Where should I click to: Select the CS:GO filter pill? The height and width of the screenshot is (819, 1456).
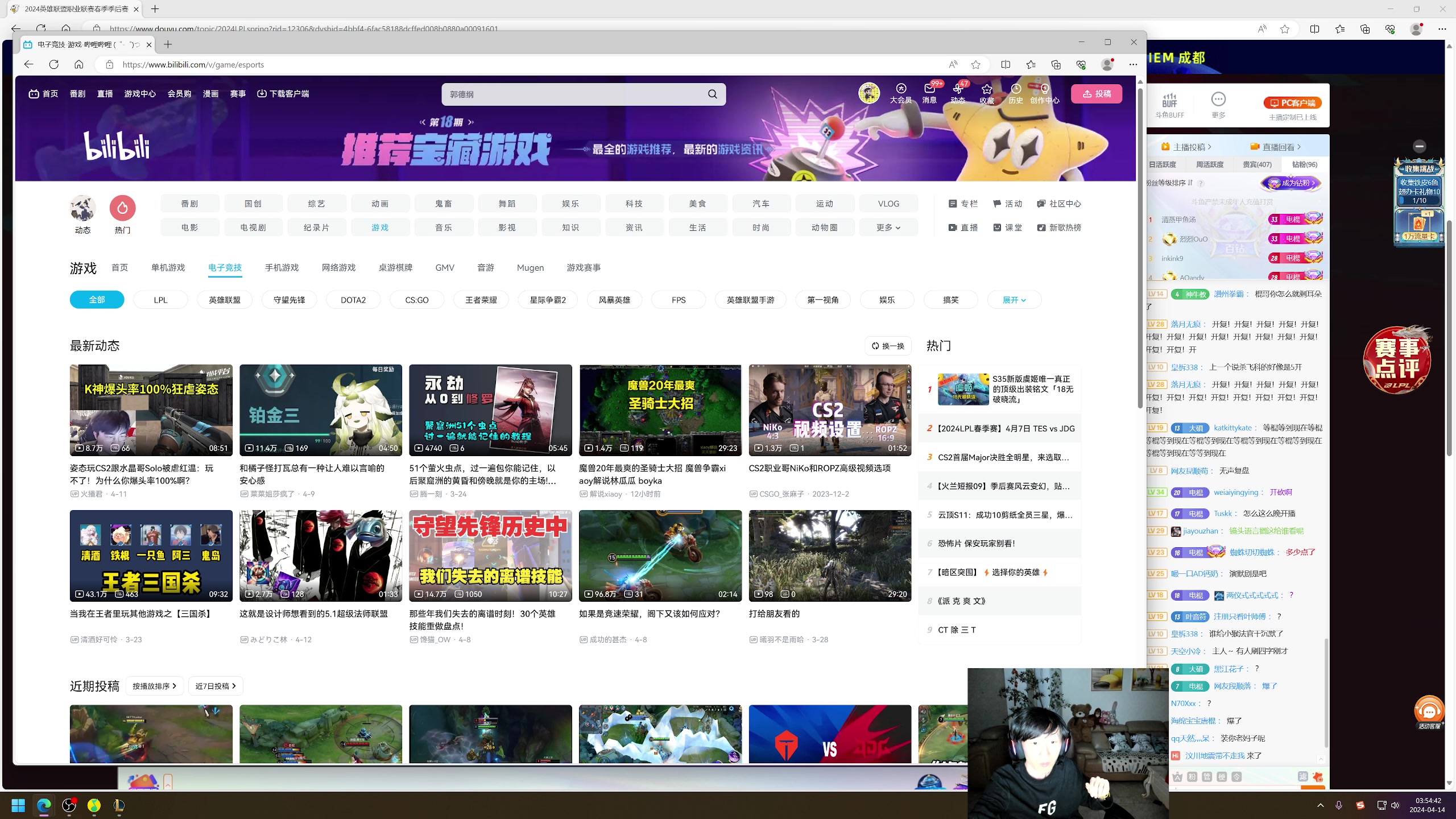coord(417,300)
